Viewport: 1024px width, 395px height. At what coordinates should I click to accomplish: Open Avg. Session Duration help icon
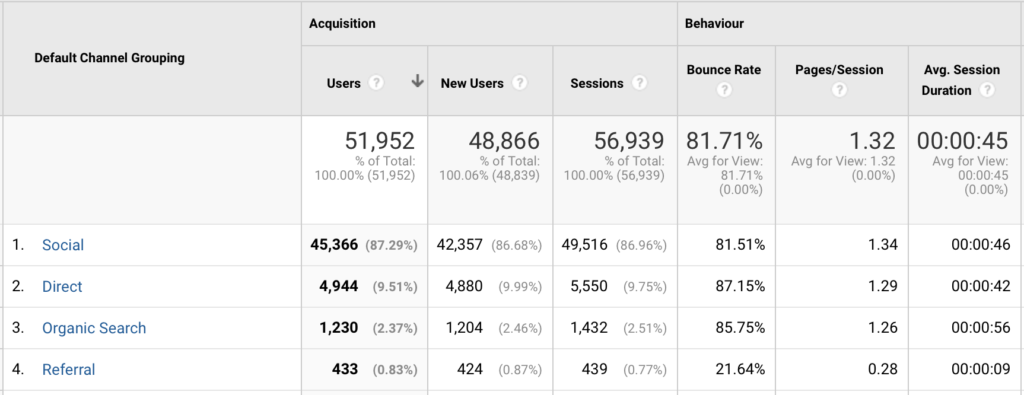click(987, 90)
